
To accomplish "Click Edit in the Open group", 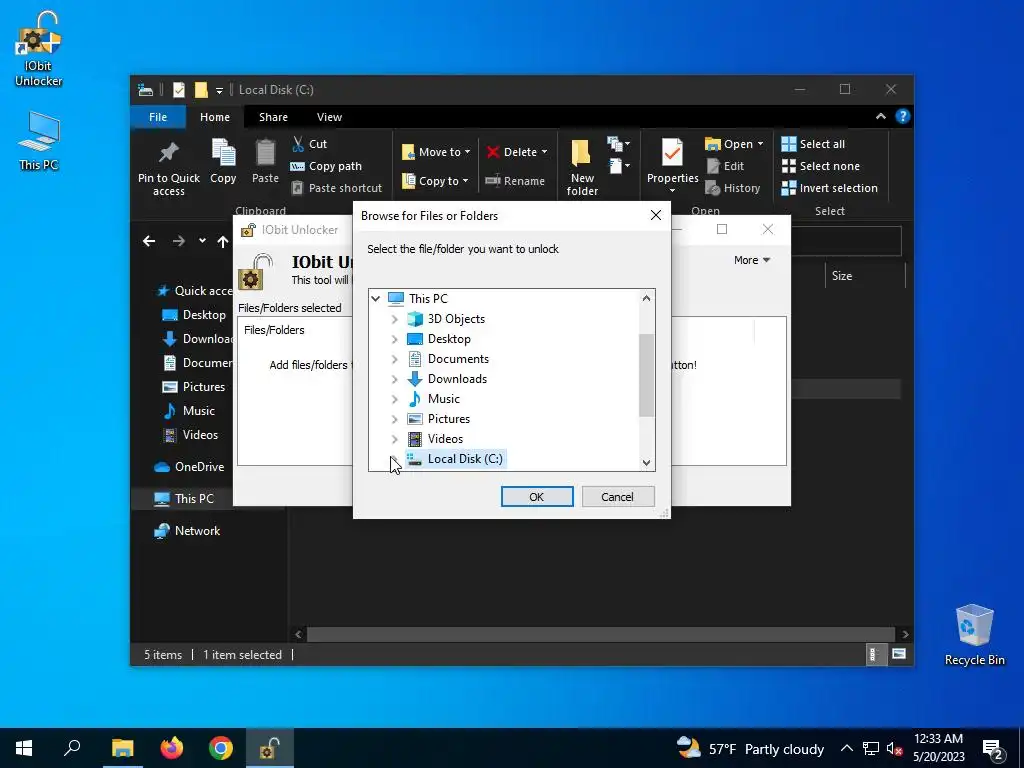I will (726, 166).
